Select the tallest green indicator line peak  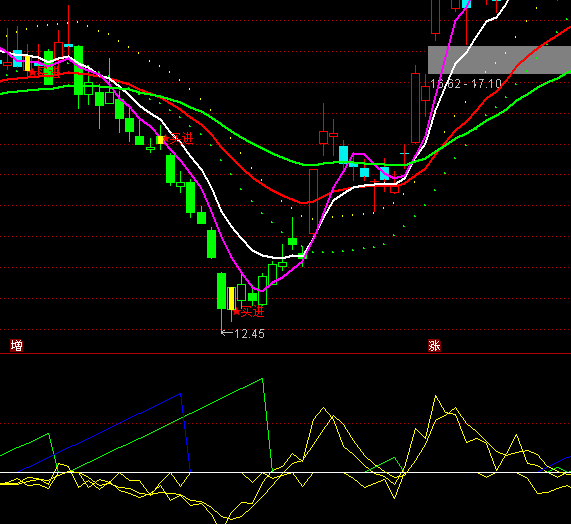click(262, 379)
